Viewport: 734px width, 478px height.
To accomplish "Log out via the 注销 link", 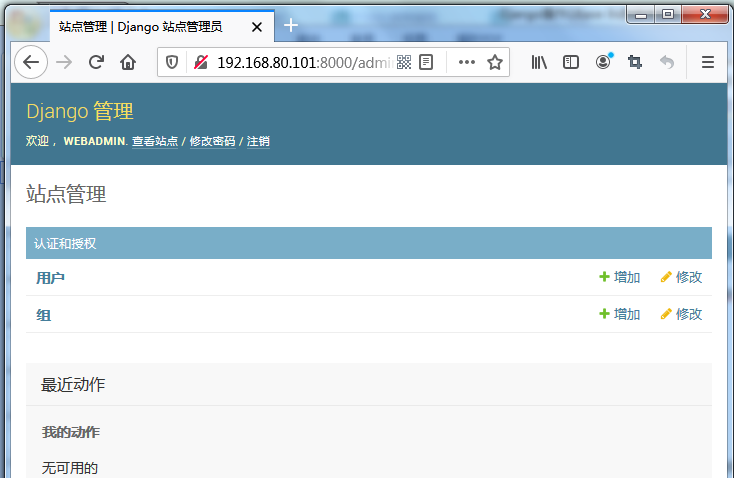I will coord(258,141).
